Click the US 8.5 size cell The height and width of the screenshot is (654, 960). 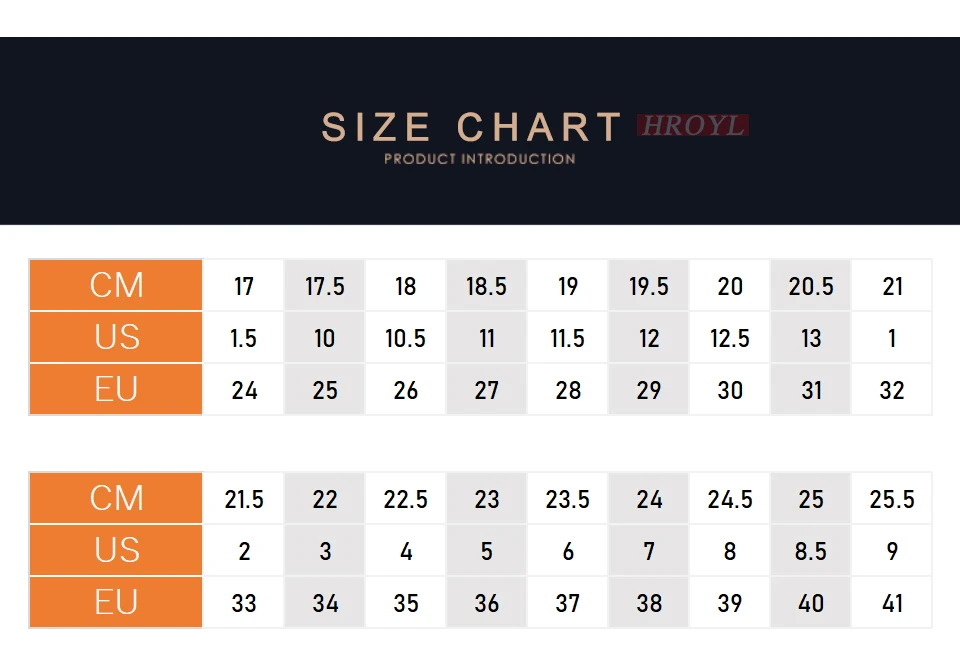click(x=811, y=551)
